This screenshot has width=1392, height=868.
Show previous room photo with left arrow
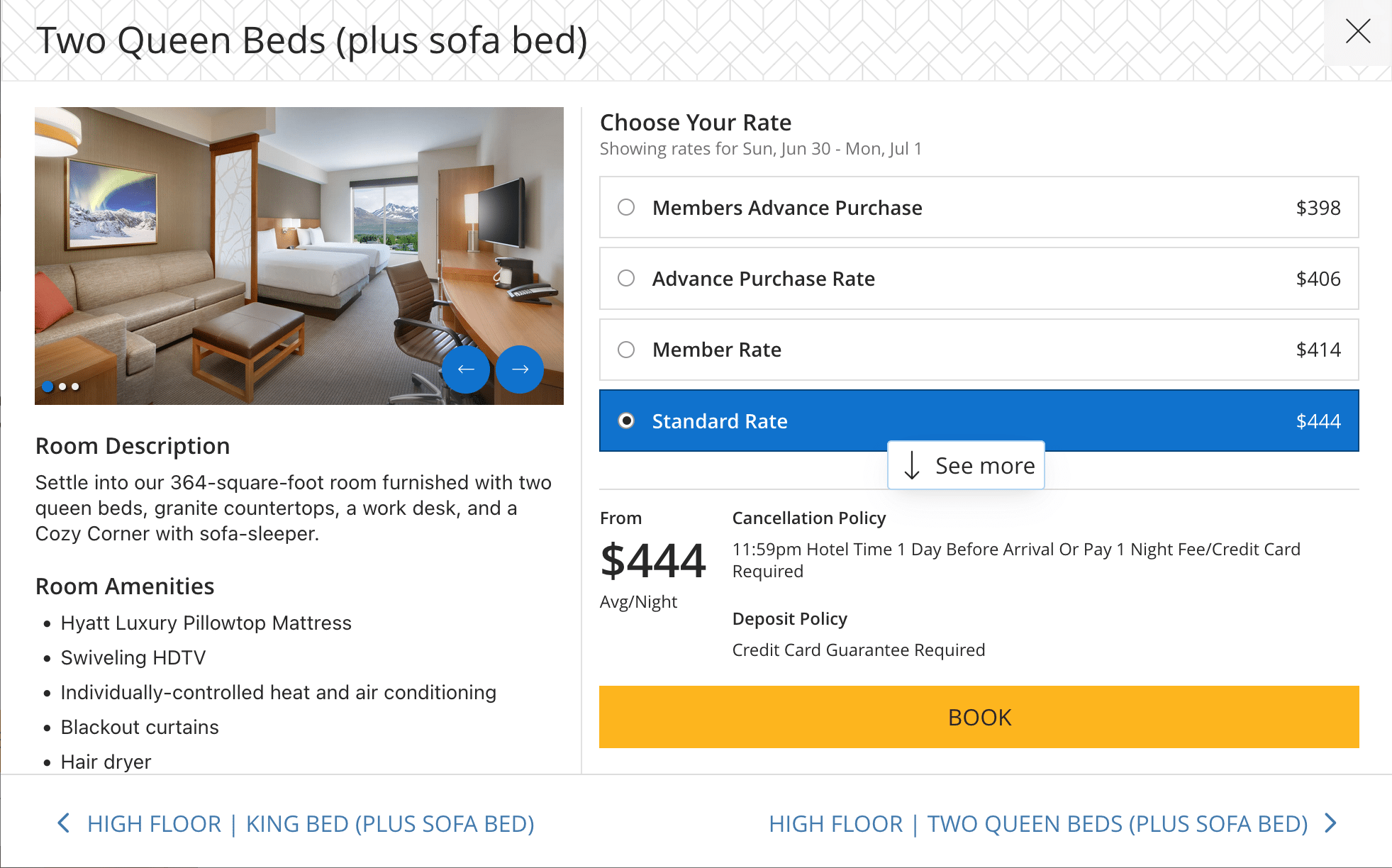pyautogui.click(x=466, y=369)
